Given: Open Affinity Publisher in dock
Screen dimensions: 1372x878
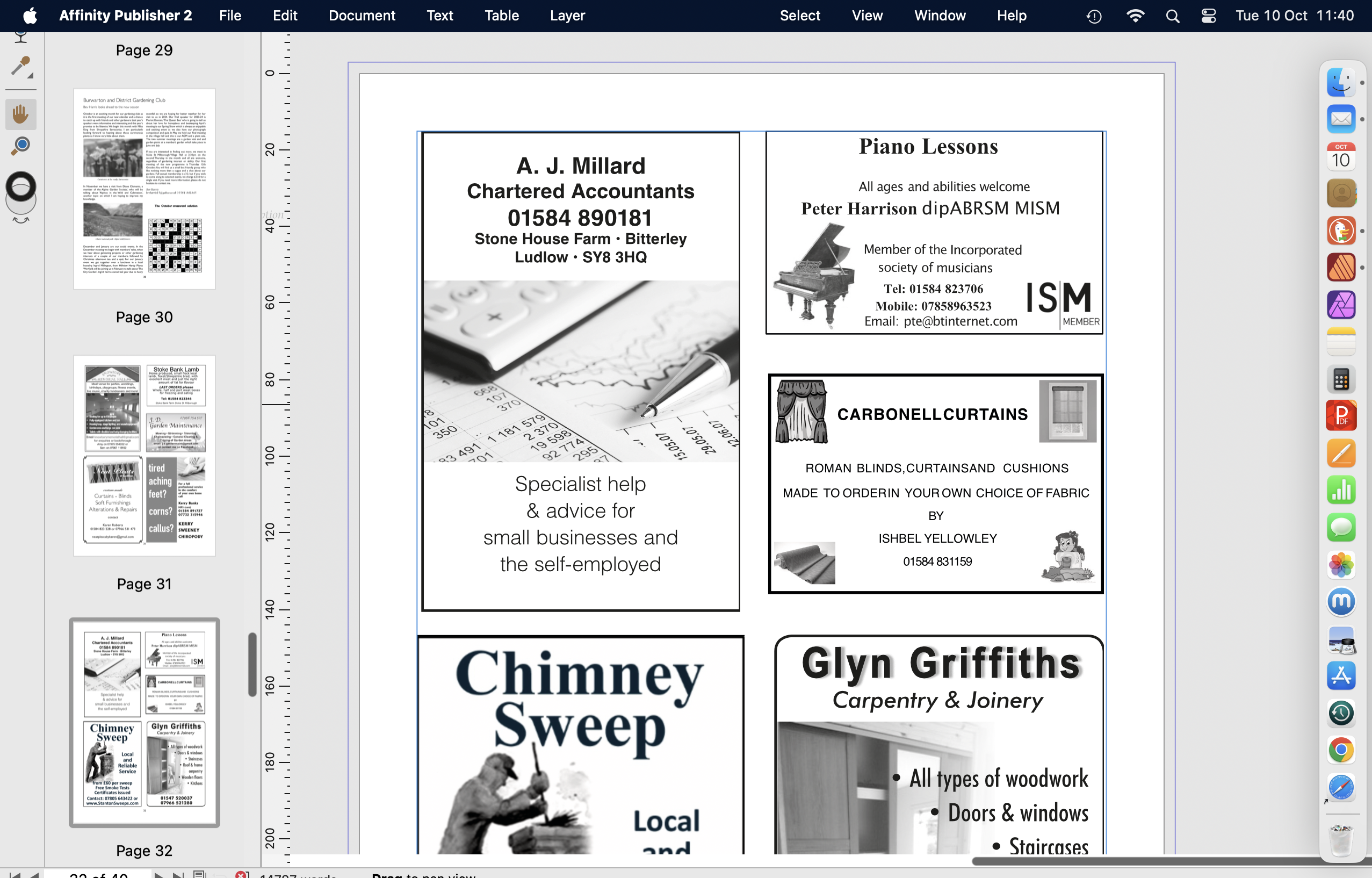Looking at the screenshot, I should (1341, 268).
